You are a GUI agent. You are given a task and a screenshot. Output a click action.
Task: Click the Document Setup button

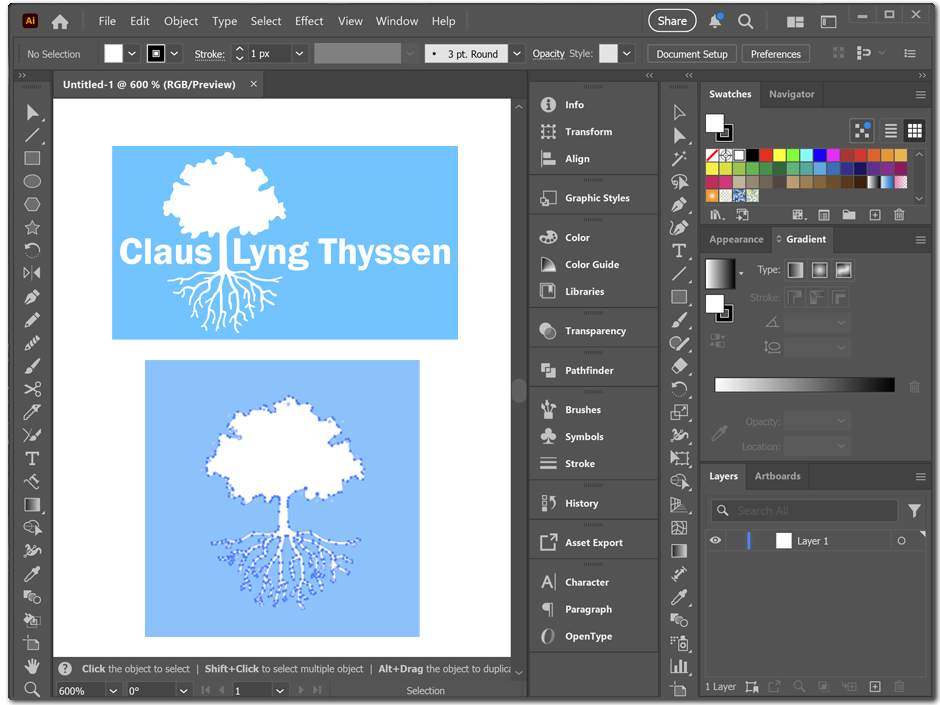pos(692,54)
